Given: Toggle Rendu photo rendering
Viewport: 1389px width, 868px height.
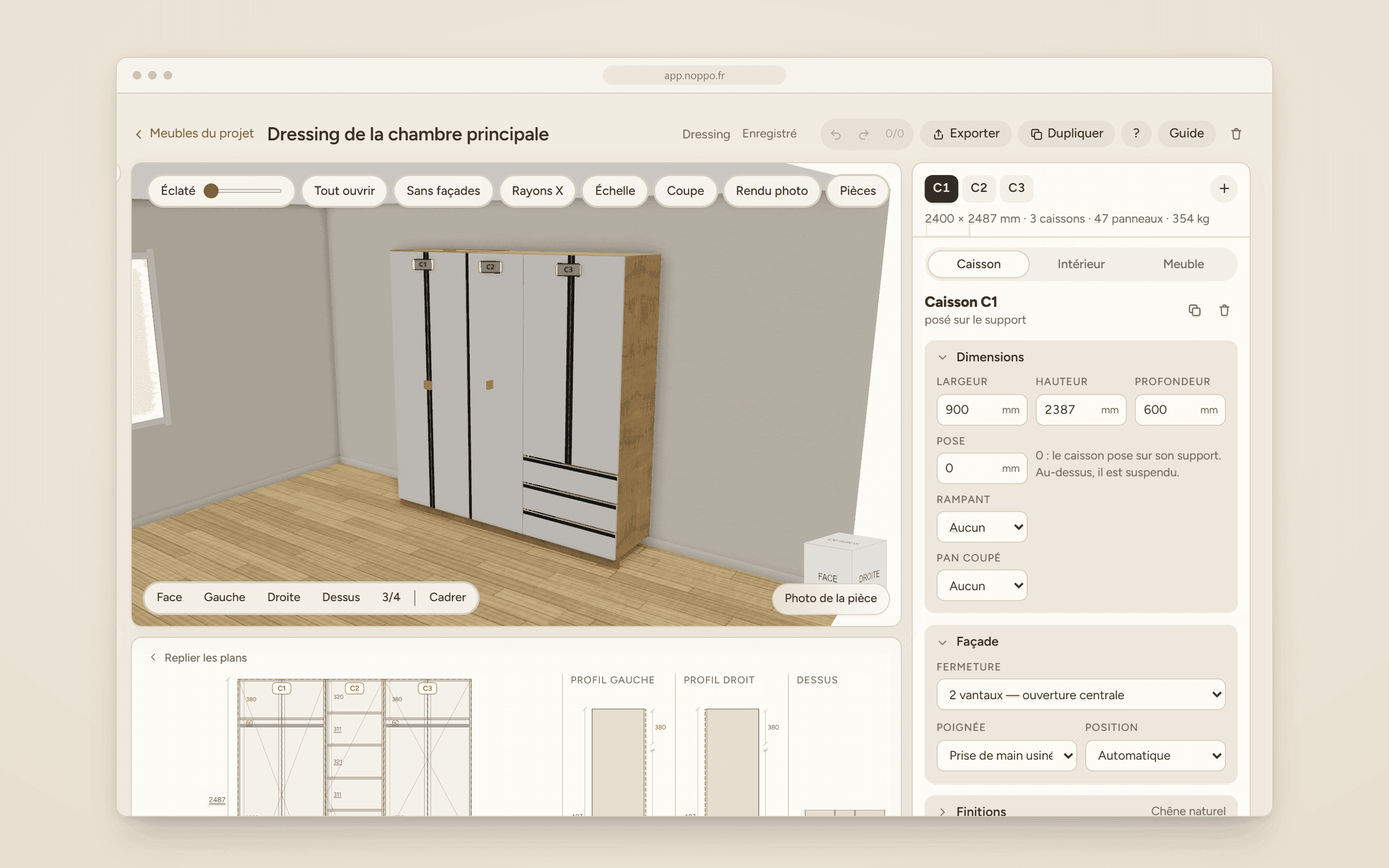Looking at the screenshot, I should point(771,190).
